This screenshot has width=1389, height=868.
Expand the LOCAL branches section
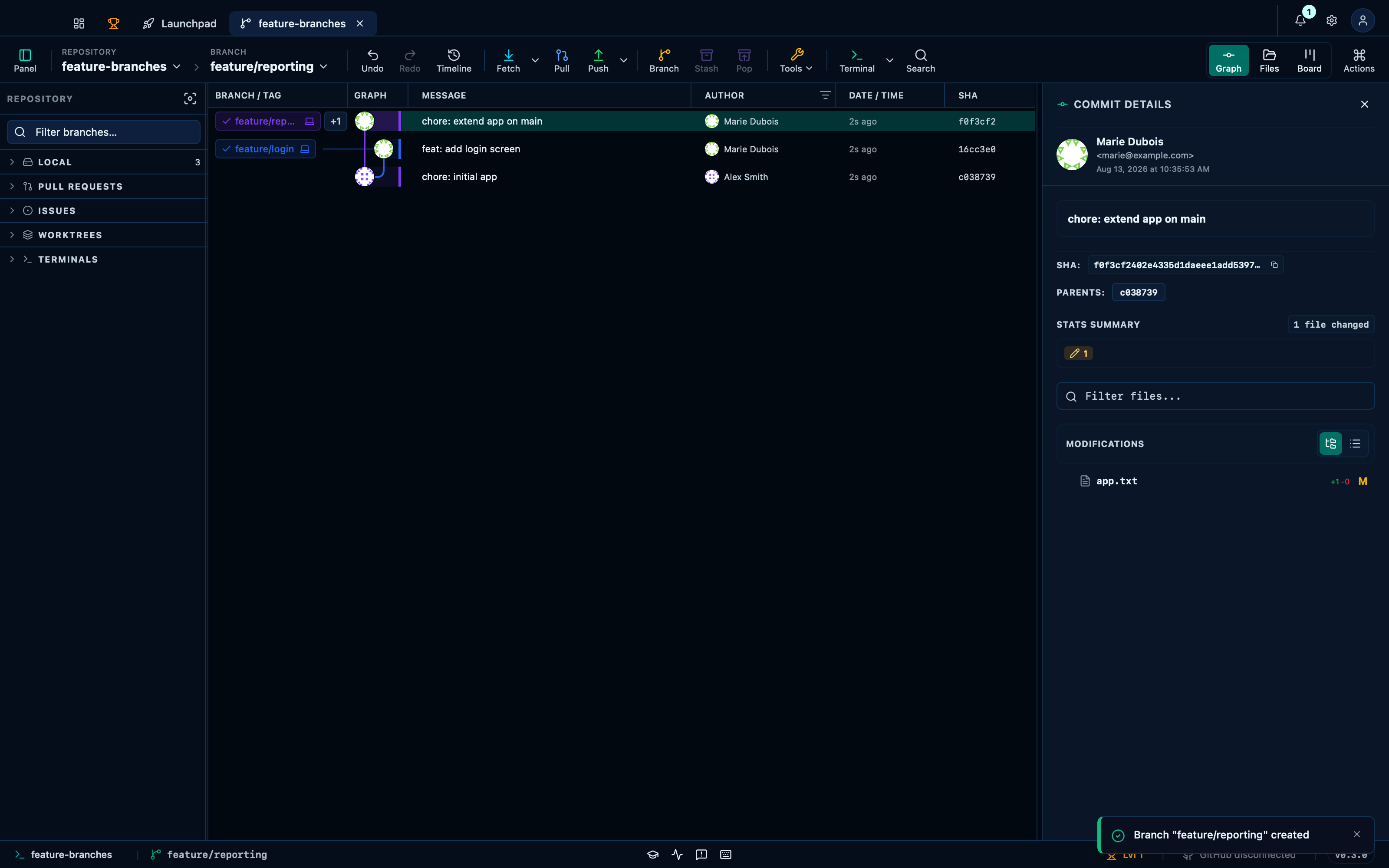pos(104,162)
